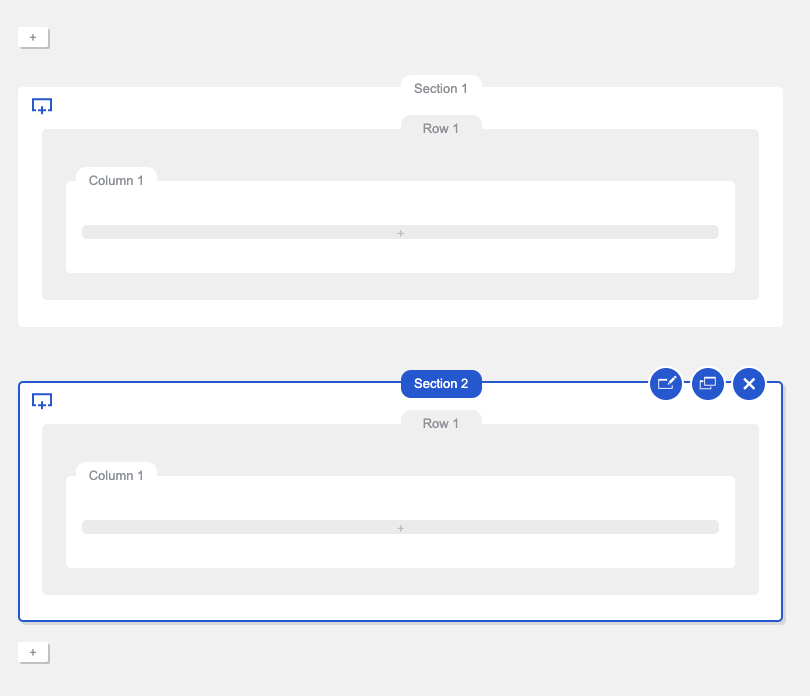Click empty Section 1 container area

[x=400, y=313]
